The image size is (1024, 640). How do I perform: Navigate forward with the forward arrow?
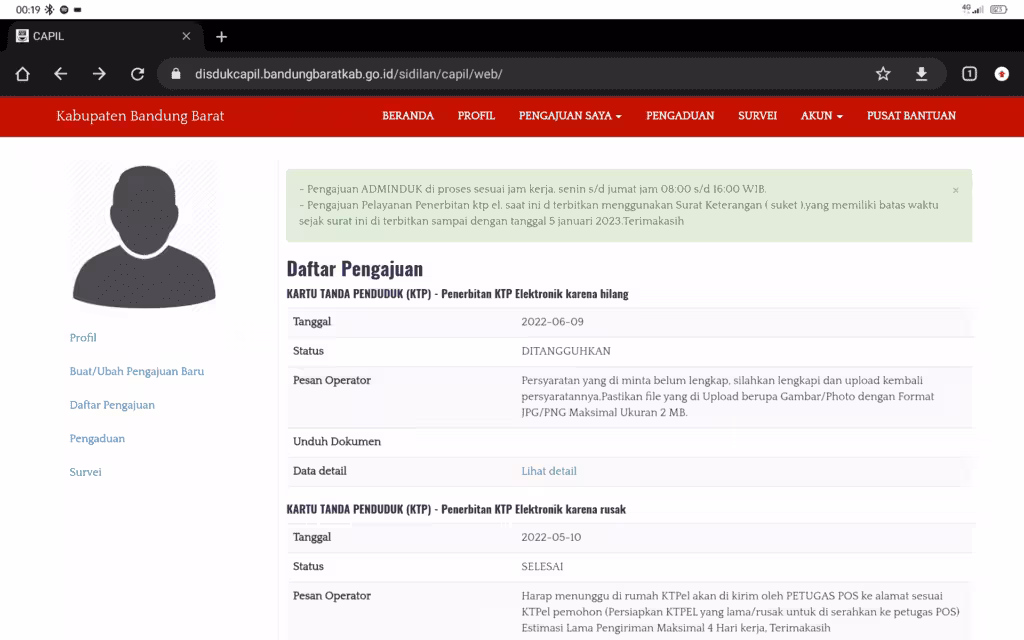pos(99,74)
